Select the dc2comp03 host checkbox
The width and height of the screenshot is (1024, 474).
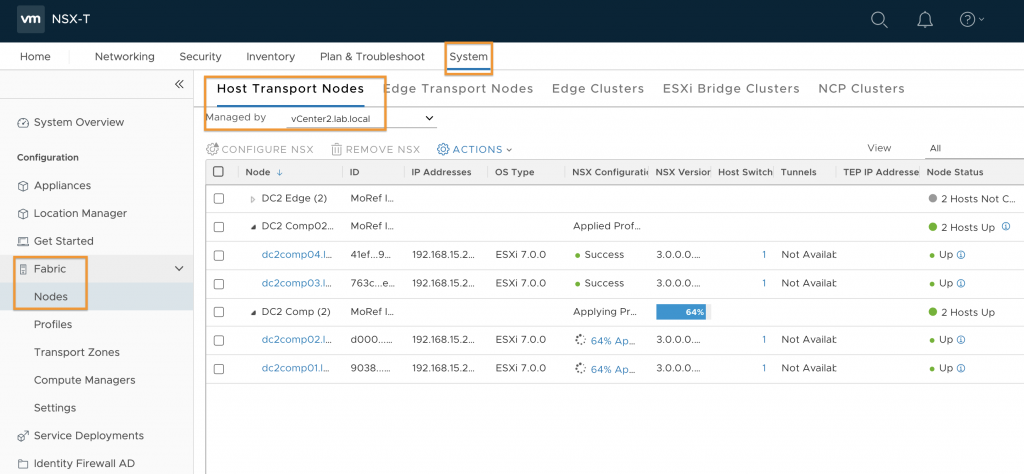point(219,284)
